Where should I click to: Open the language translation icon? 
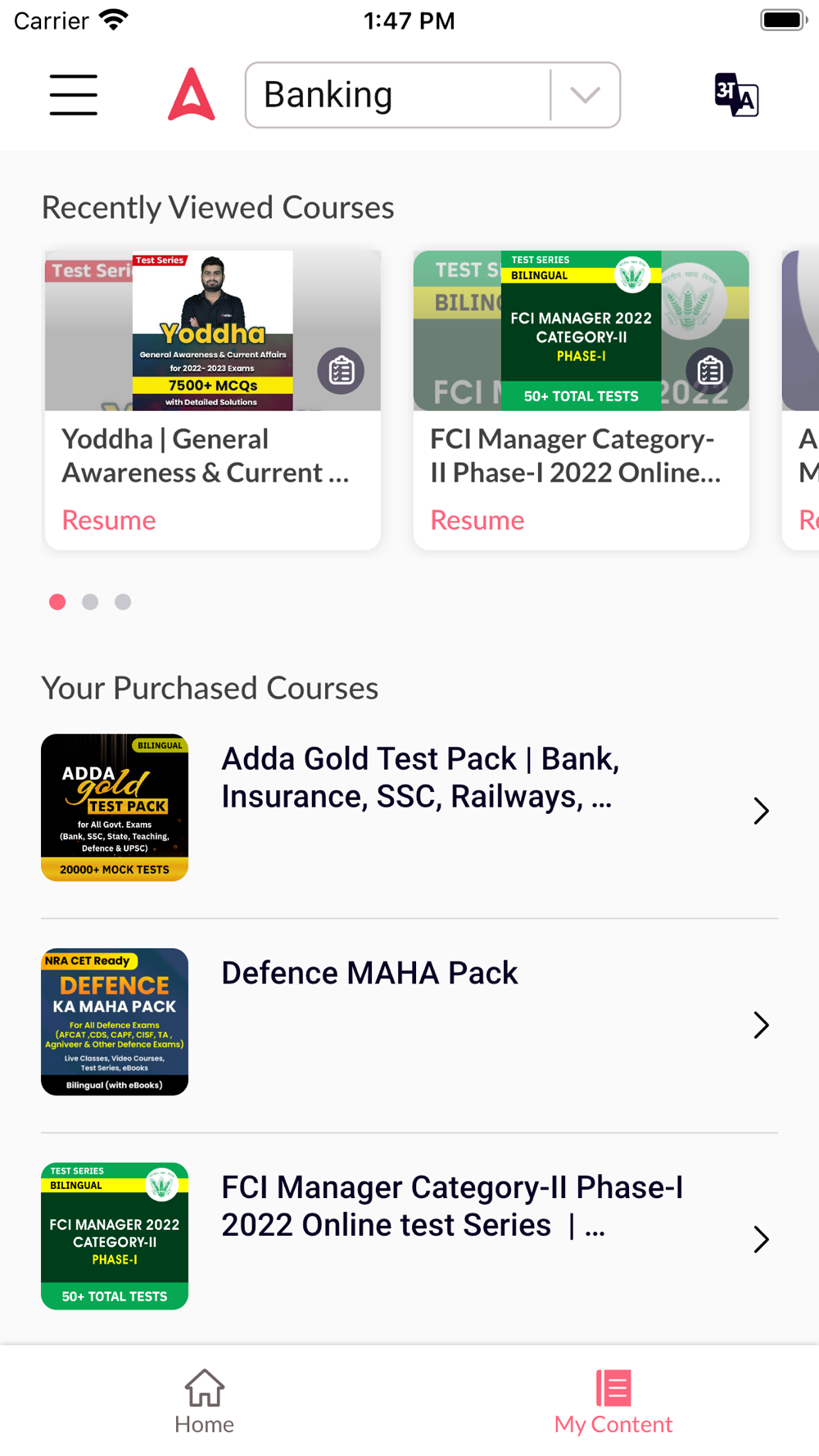tap(736, 95)
